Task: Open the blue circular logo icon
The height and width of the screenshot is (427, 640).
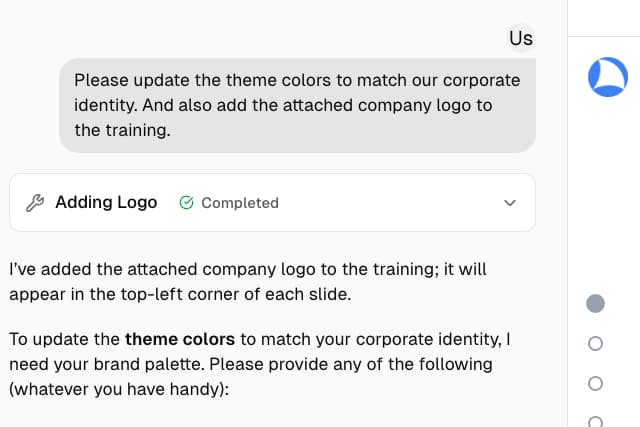Action: 607,77
